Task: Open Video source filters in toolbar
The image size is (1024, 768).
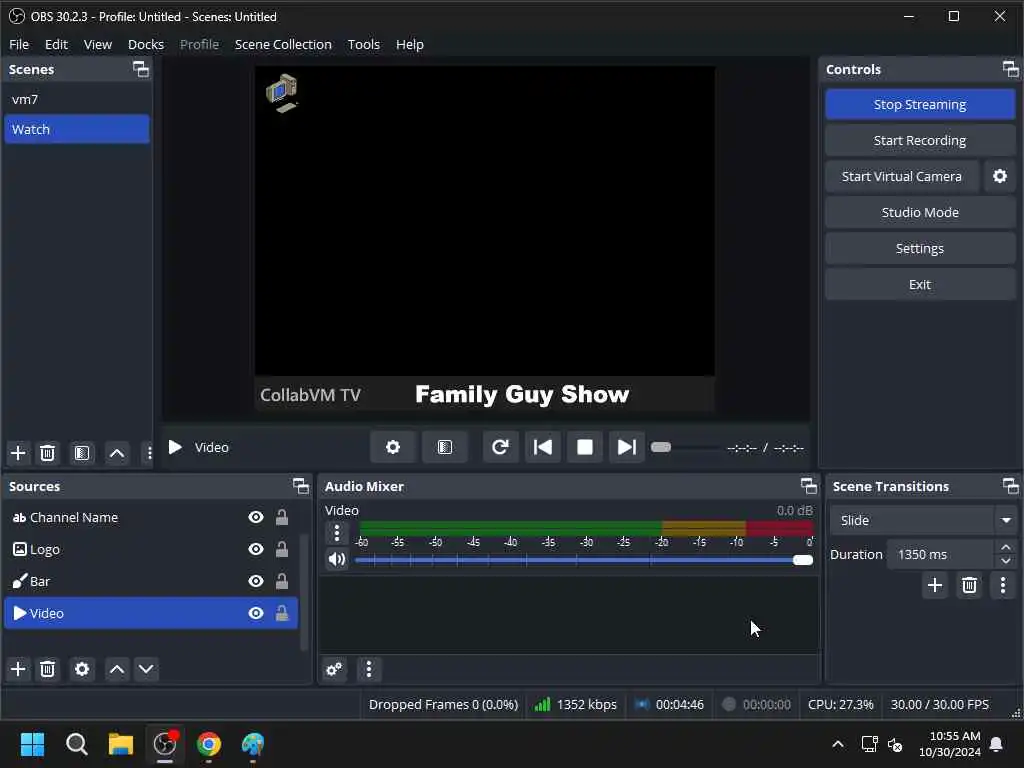Action: (445, 447)
